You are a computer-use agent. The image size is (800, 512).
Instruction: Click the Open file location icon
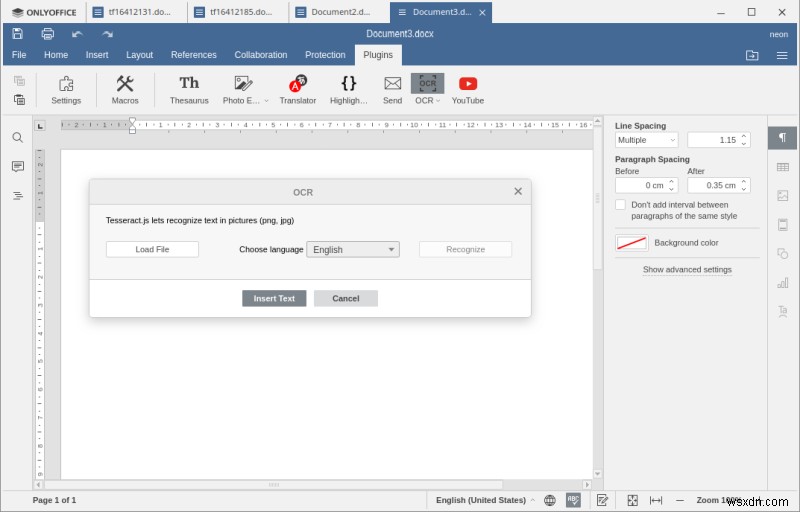[752, 55]
